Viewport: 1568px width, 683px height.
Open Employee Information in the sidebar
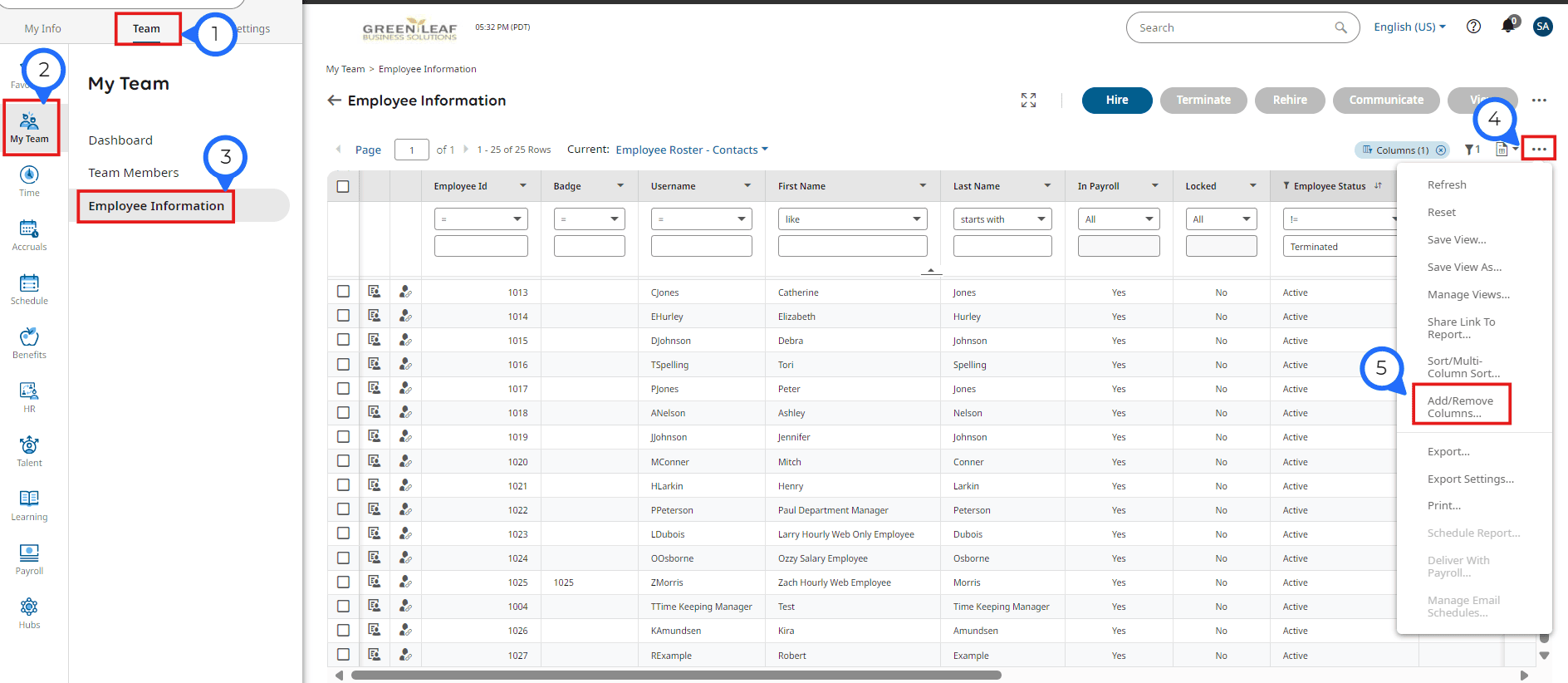click(x=156, y=206)
